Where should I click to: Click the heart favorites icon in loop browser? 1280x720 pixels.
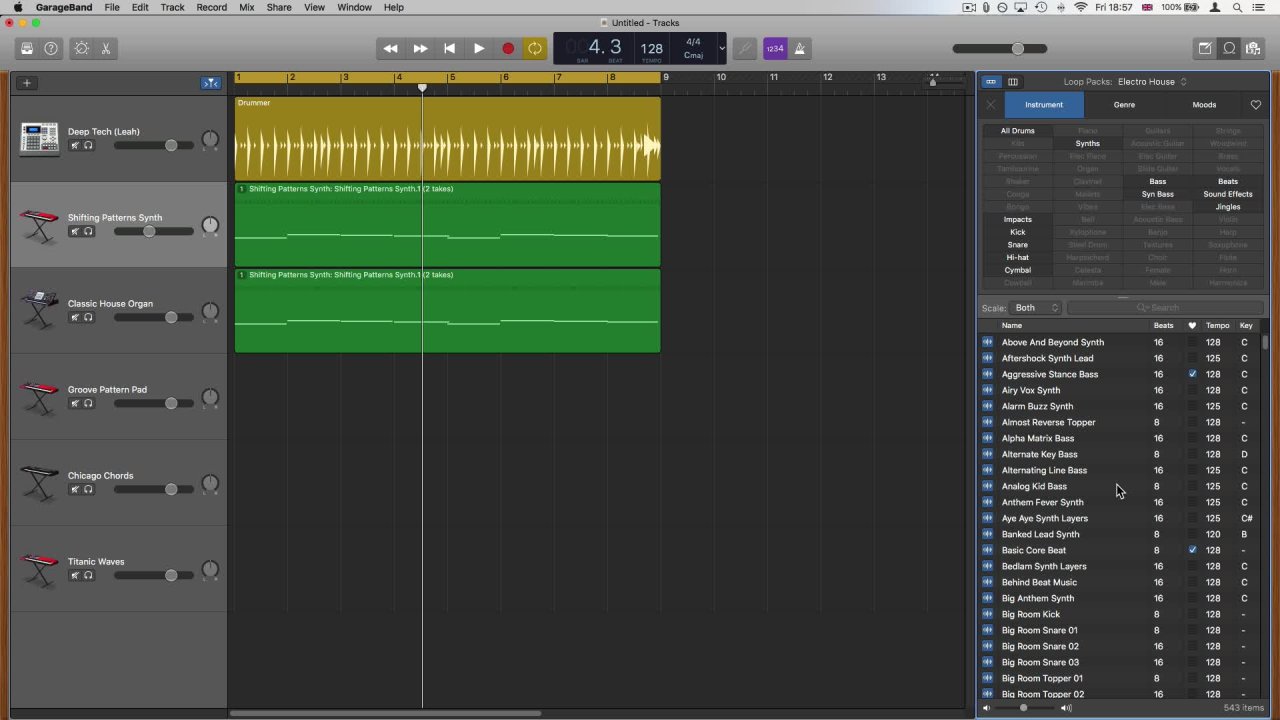point(1256,104)
